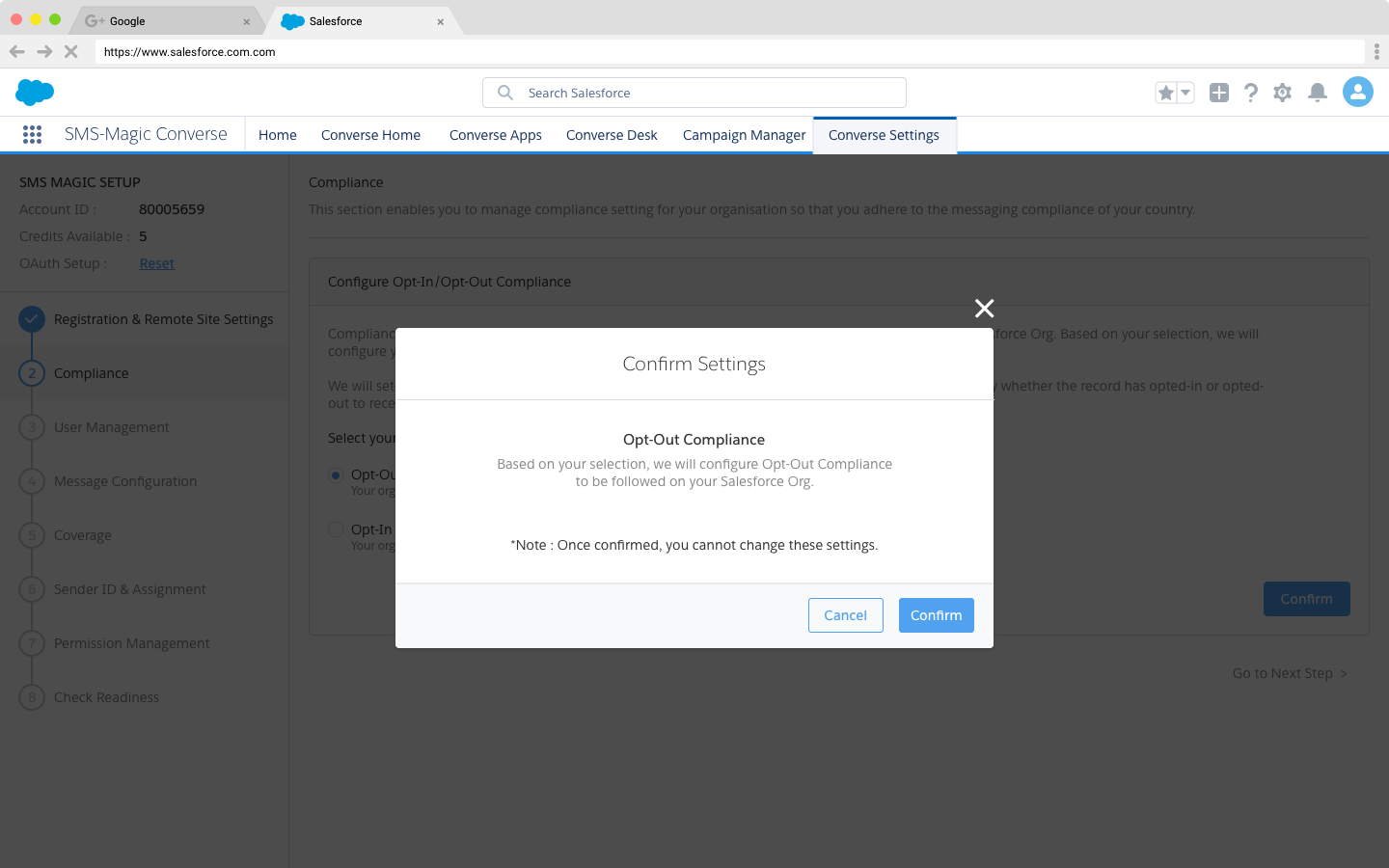The image size is (1389, 868).
Task: Click the Confirm Settings dialog title
Action: tap(694, 364)
